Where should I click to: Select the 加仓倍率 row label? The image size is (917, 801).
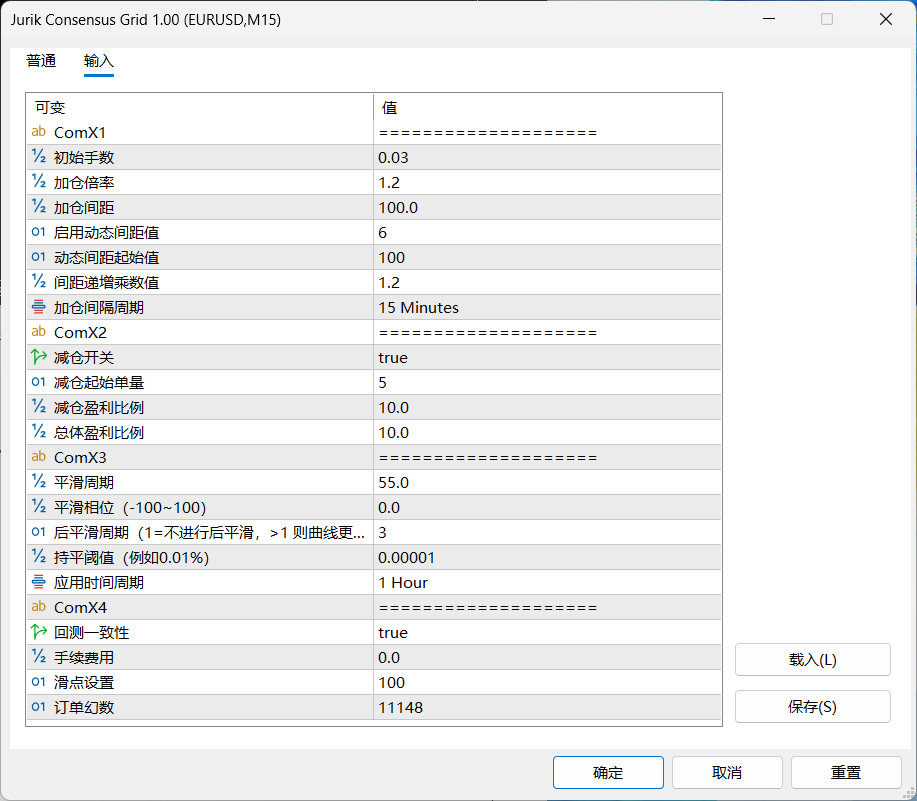coord(84,182)
